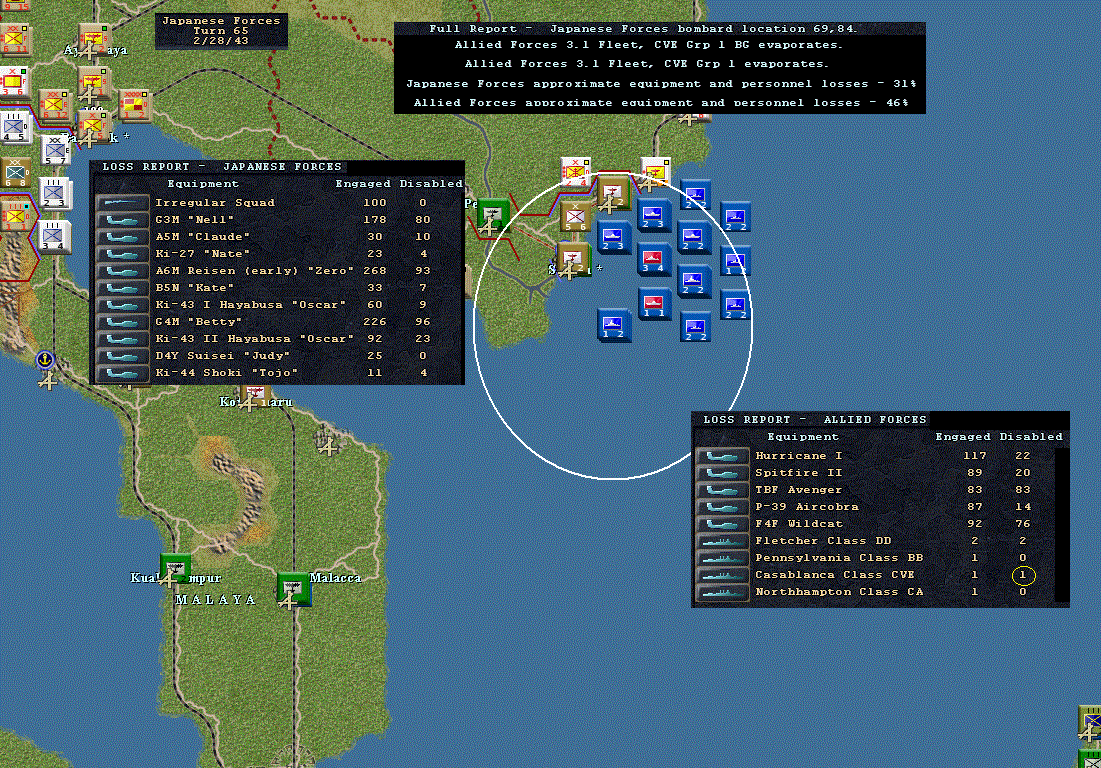
Task: Click the Spitfire II equipment name
Action: [x=798, y=472]
